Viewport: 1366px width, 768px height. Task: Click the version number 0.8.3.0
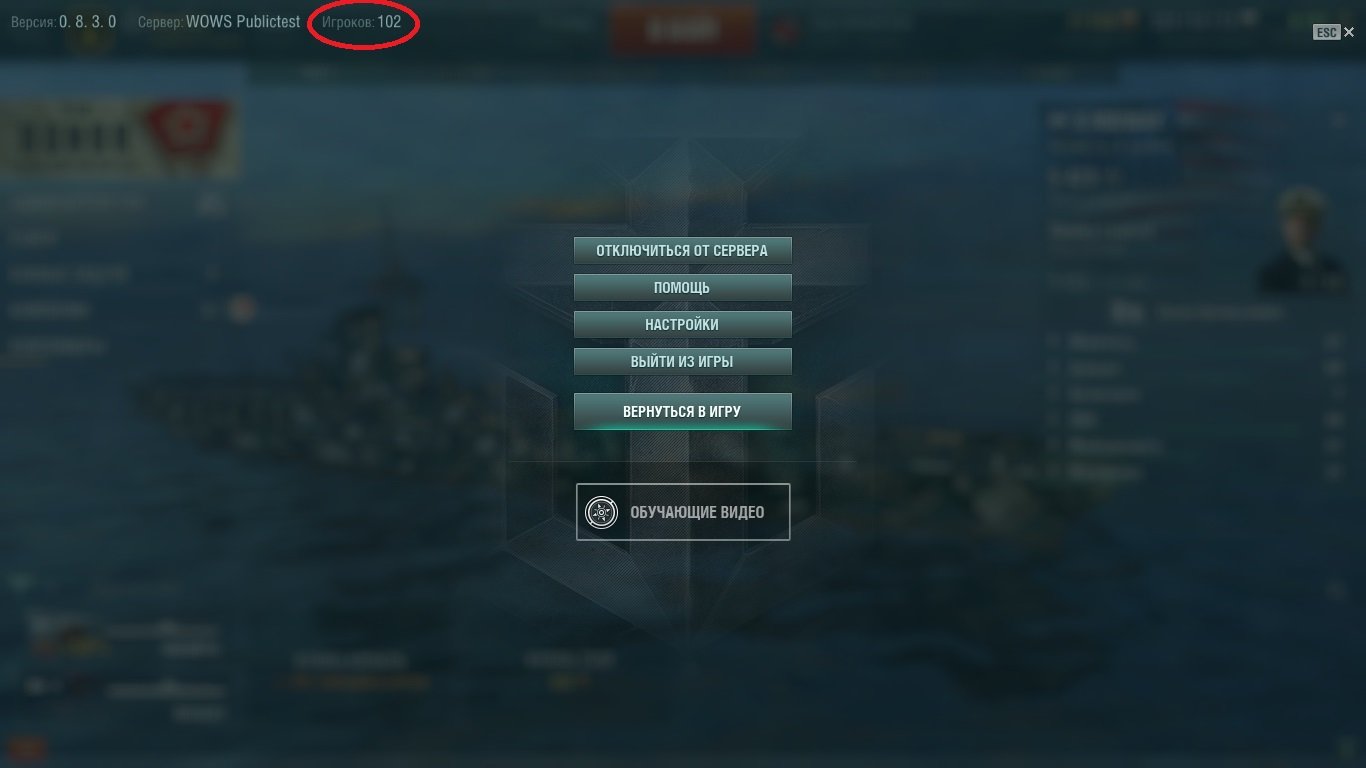click(88, 21)
